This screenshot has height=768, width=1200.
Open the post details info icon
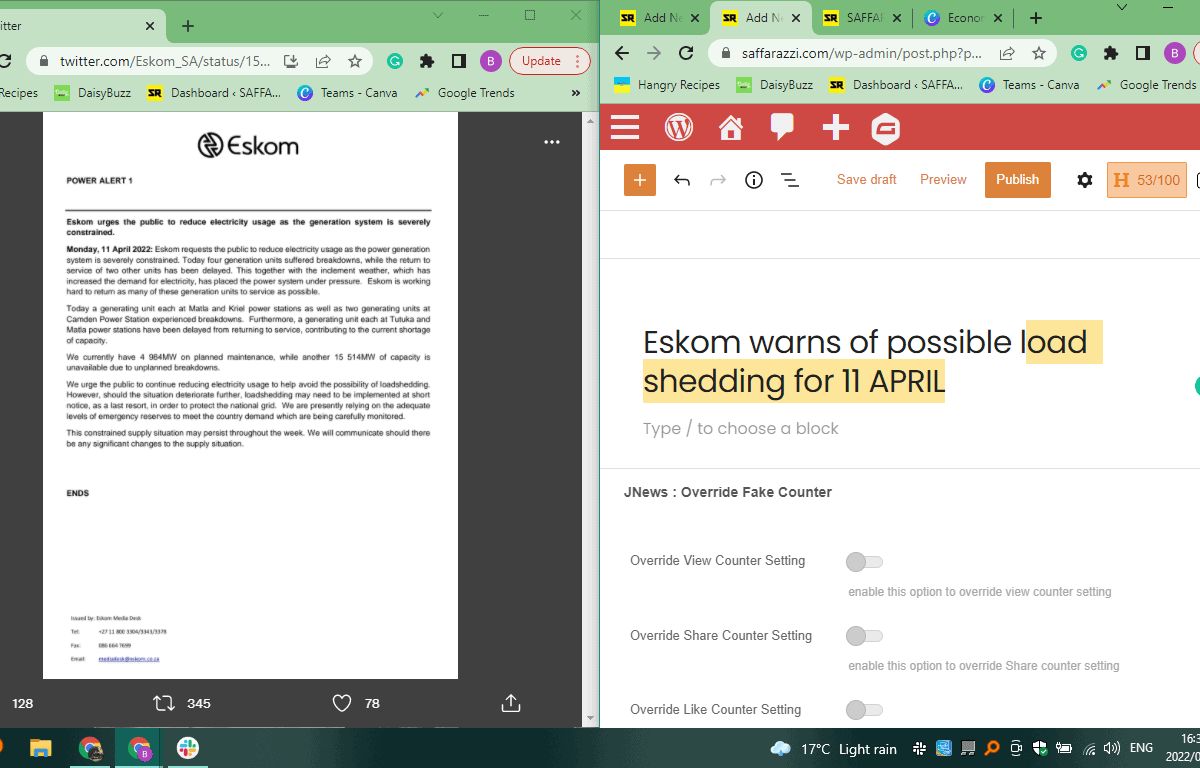(x=754, y=180)
